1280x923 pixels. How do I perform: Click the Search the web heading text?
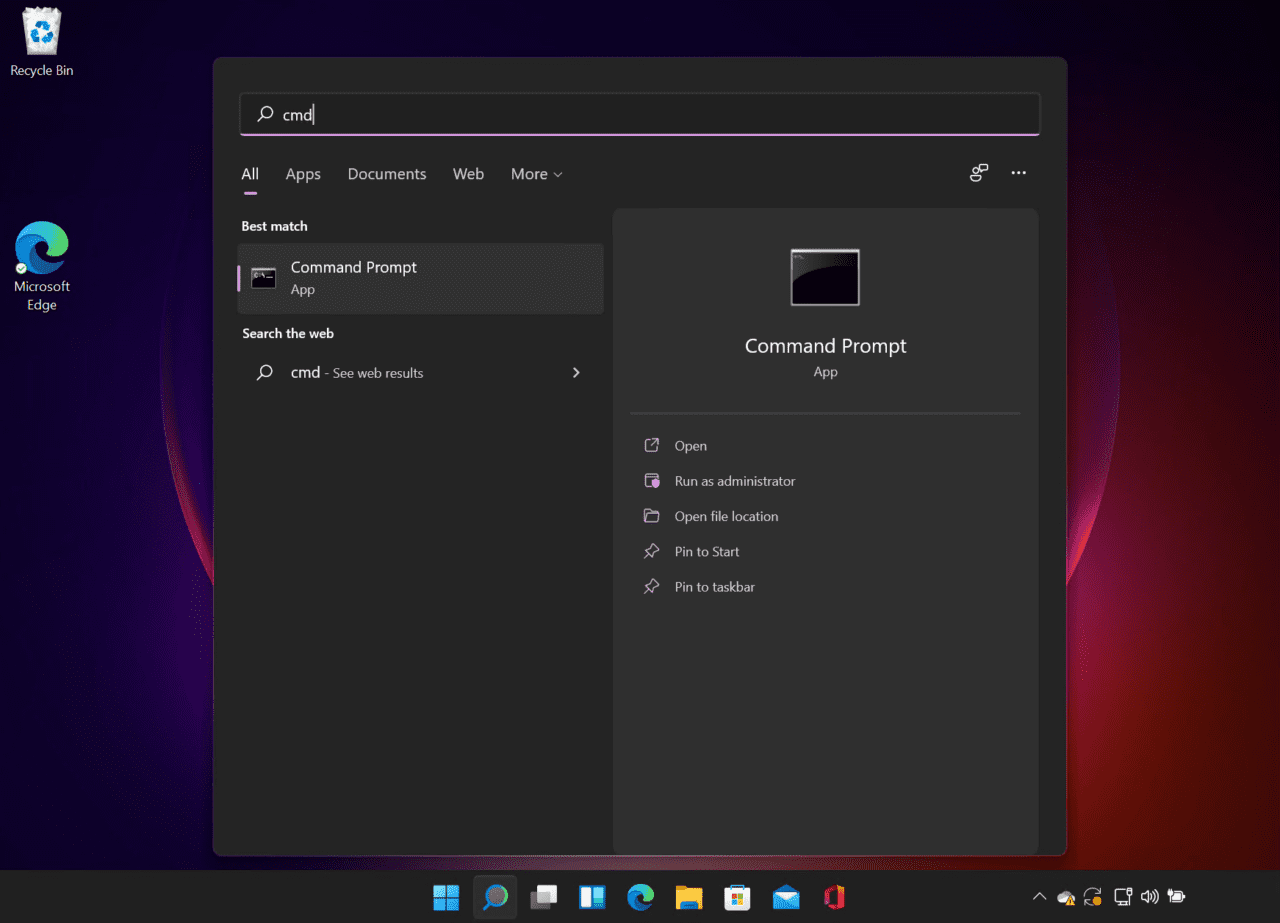coord(288,333)
